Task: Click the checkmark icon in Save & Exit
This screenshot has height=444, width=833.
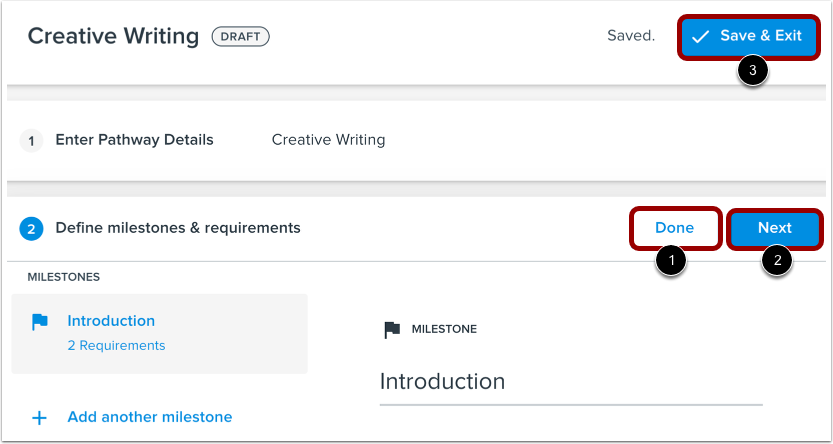Action: pos(701,36)
